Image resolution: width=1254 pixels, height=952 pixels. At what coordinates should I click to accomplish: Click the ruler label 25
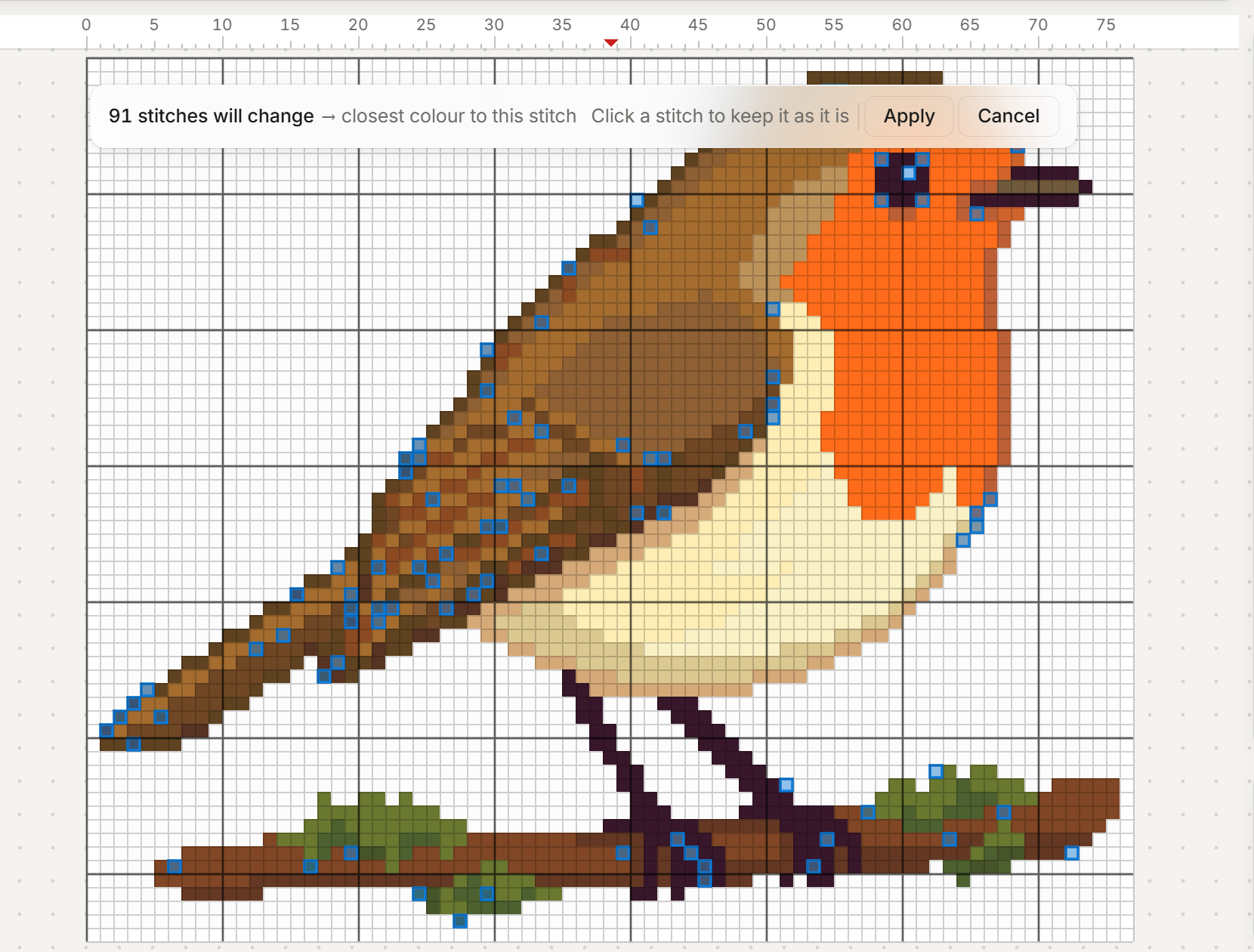point(426,25)
